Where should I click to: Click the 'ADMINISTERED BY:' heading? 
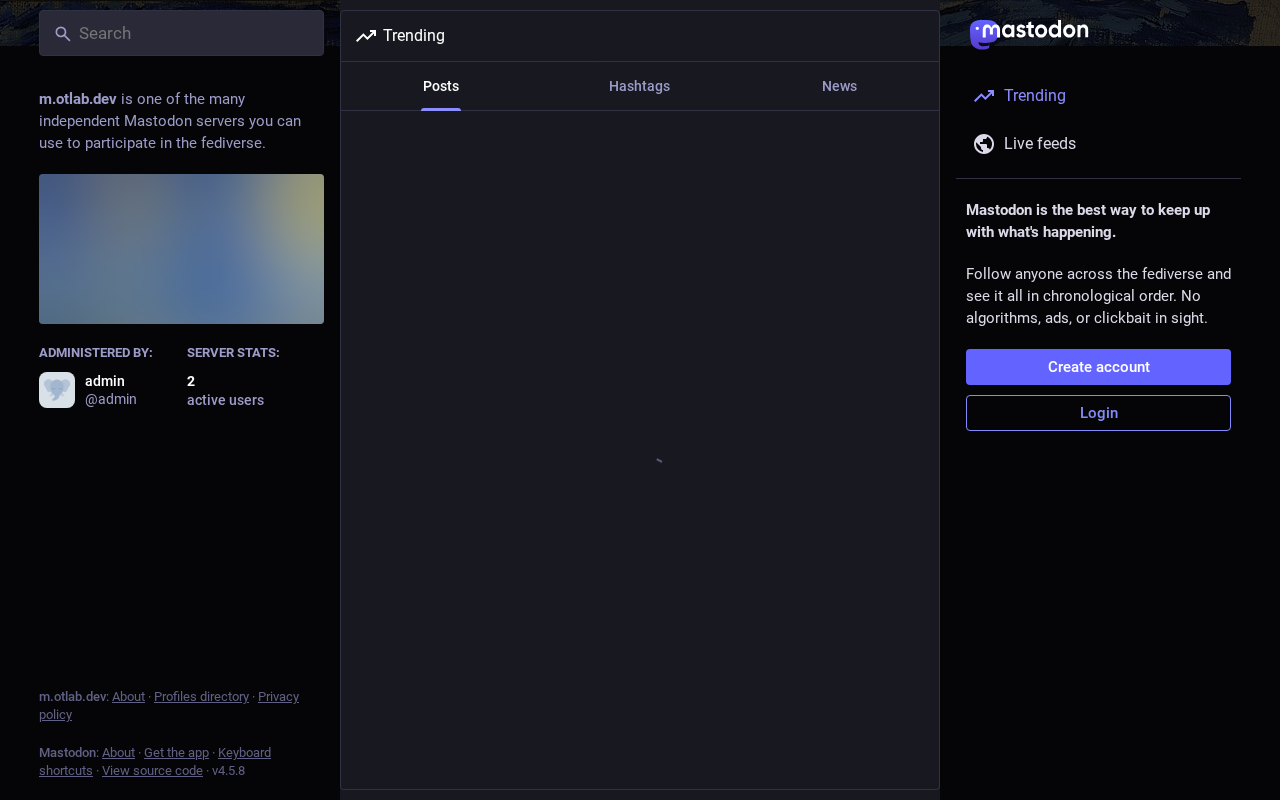click(96, 353)
